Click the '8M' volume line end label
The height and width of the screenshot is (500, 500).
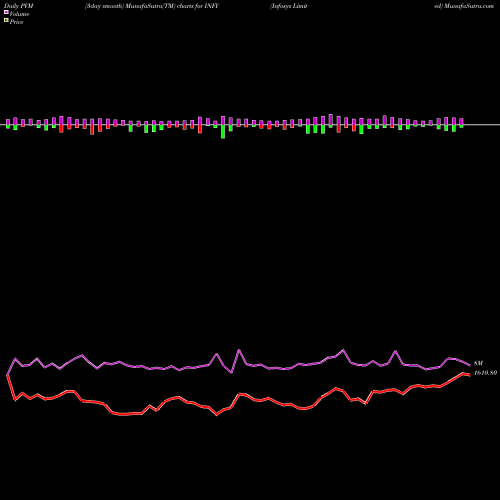tap(478, 363)
